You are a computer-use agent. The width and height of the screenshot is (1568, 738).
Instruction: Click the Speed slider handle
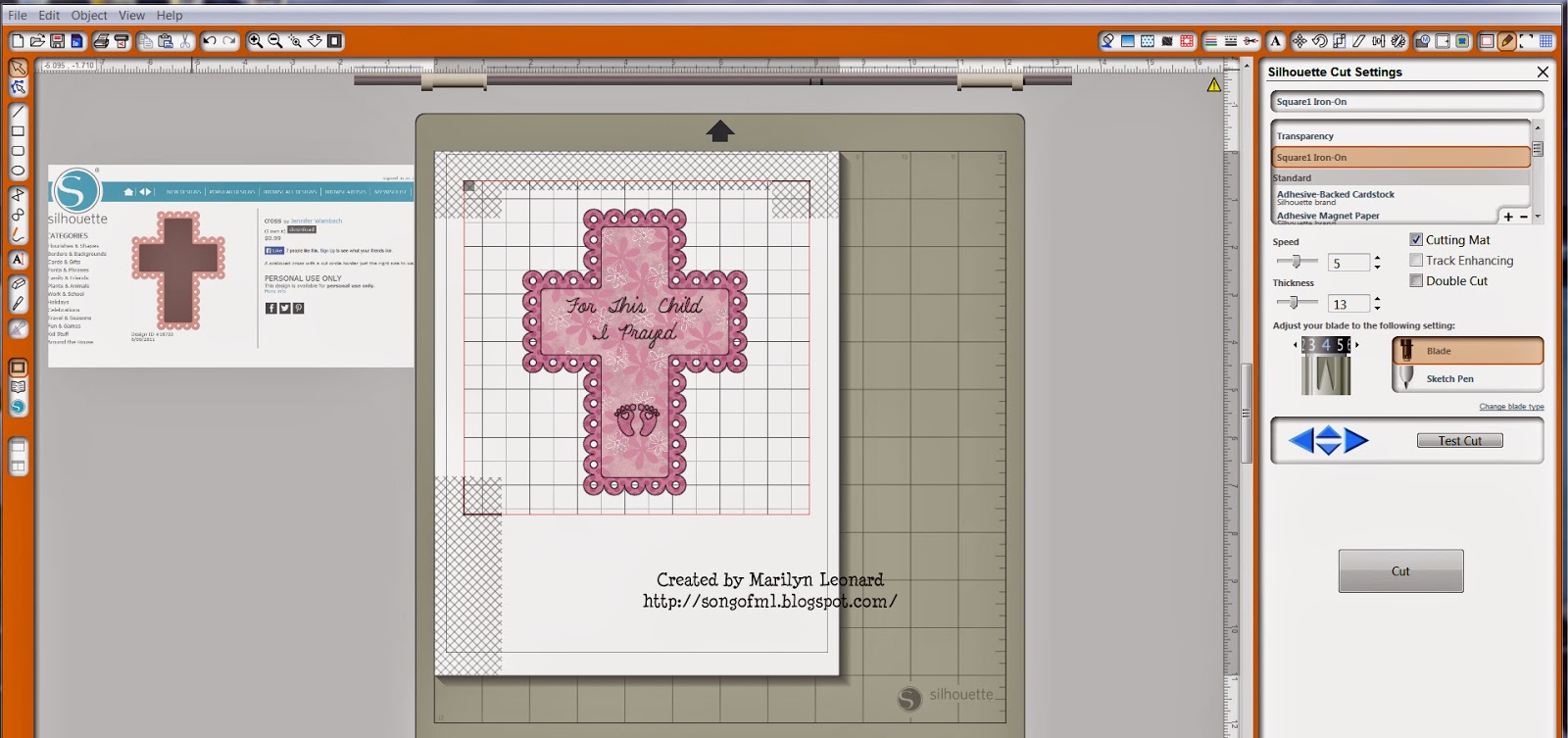(x=1296, y=262)
